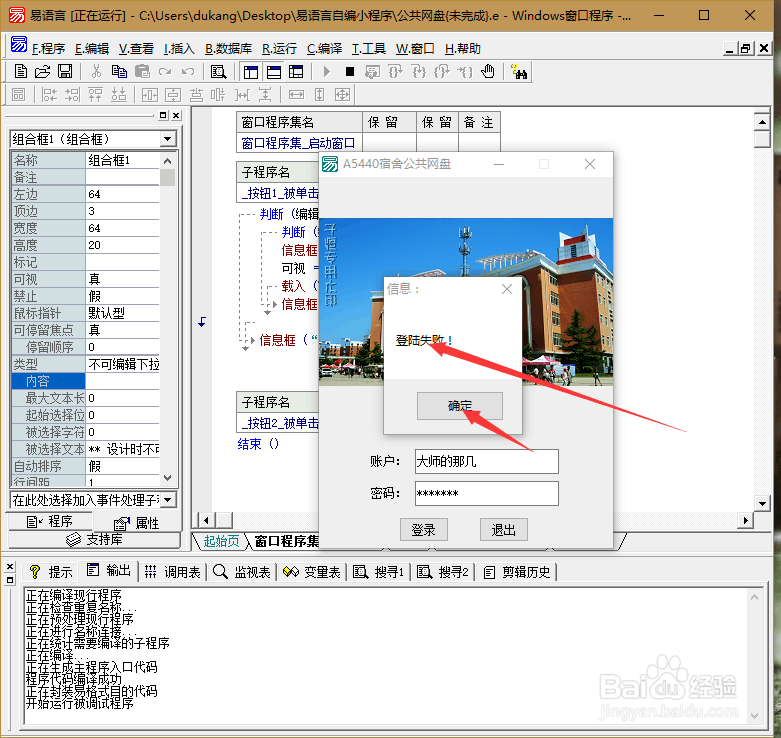781x738 pixels.
Task: Expand the event handler selection dropdown
Action: coord(167,499)
